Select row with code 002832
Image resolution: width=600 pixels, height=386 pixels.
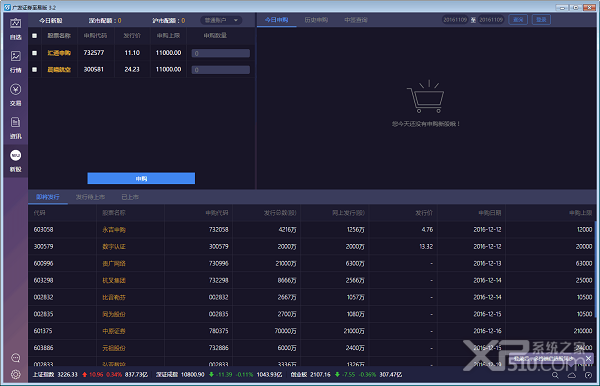[311, 297]
